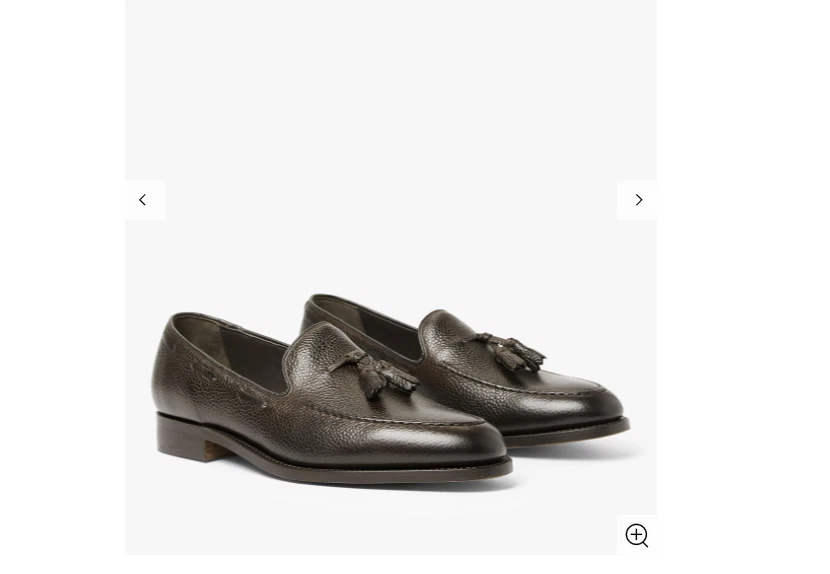Move the image carousel backward
The width and height of the screenshot is (830, 574).
(145, 200)
